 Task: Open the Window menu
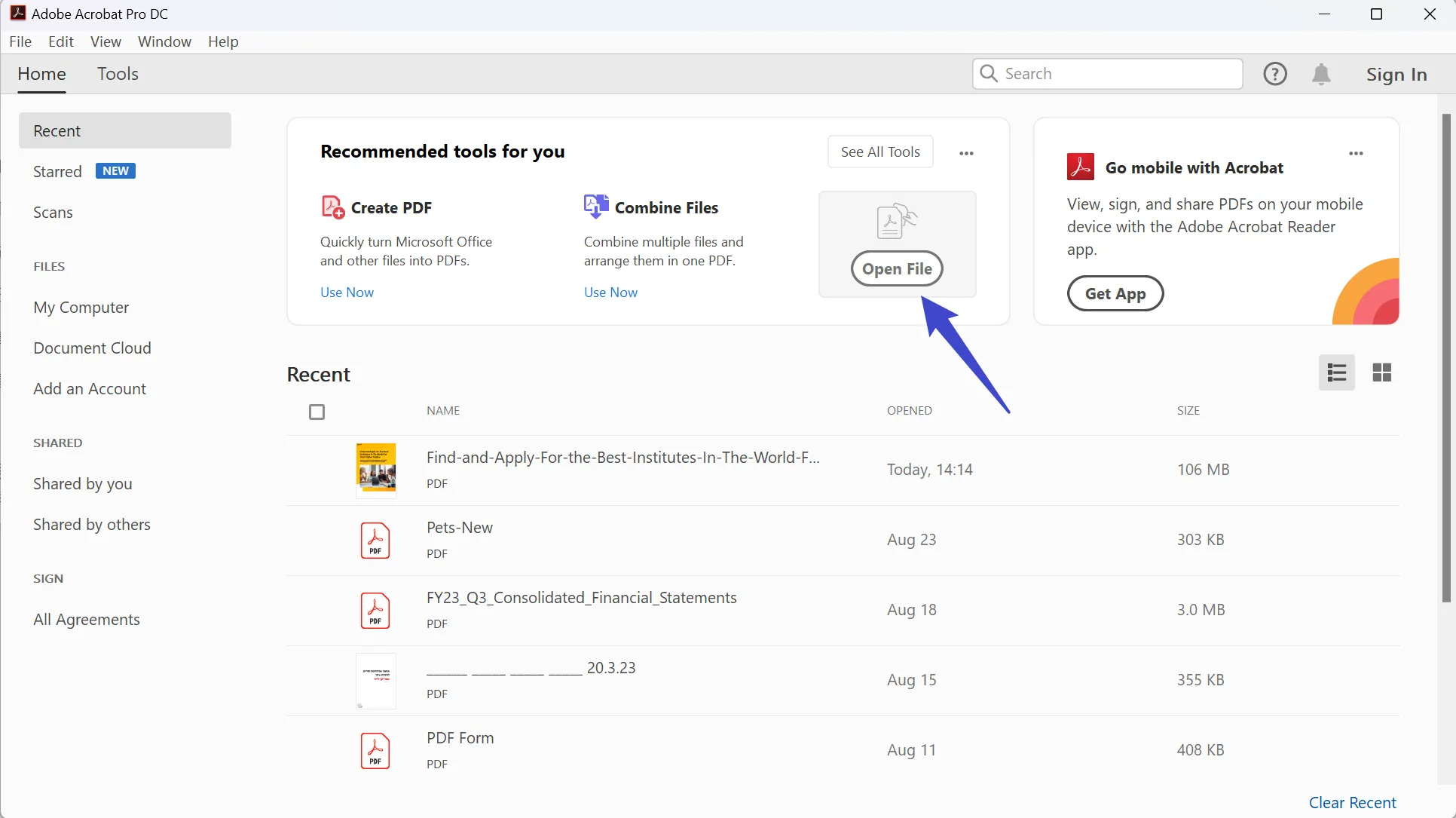click(164, 41)
